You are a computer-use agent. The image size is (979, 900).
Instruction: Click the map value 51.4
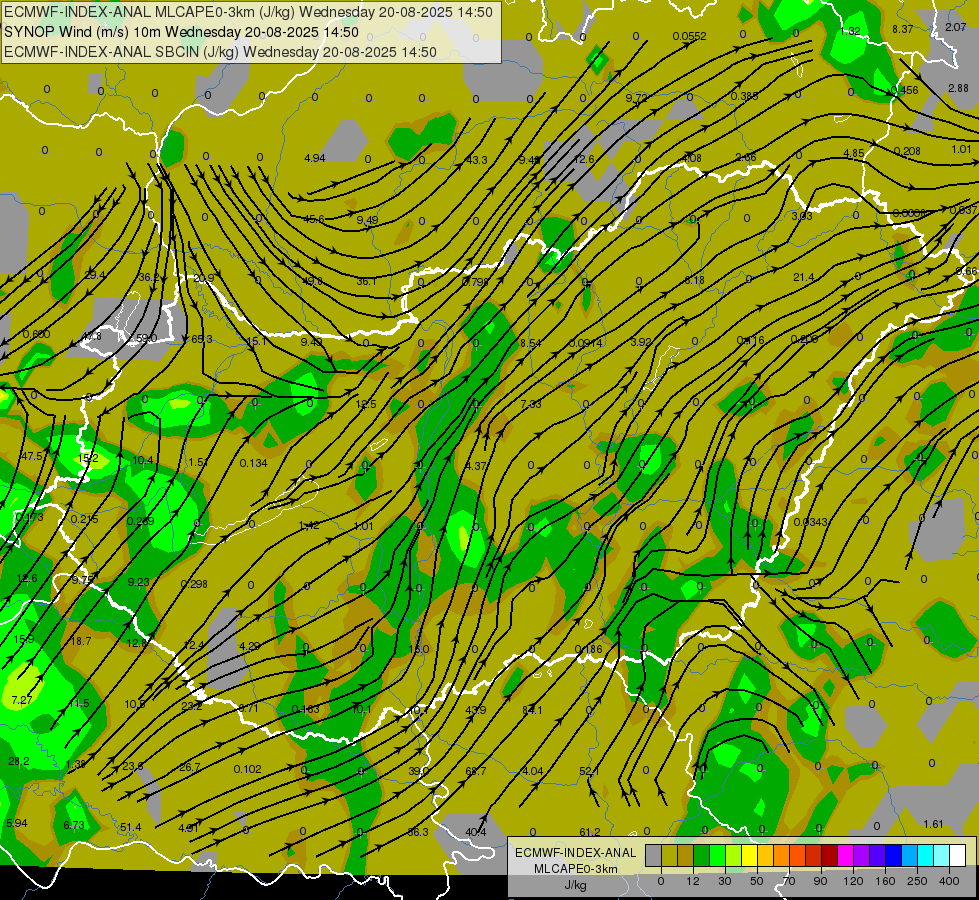(131, 828)
